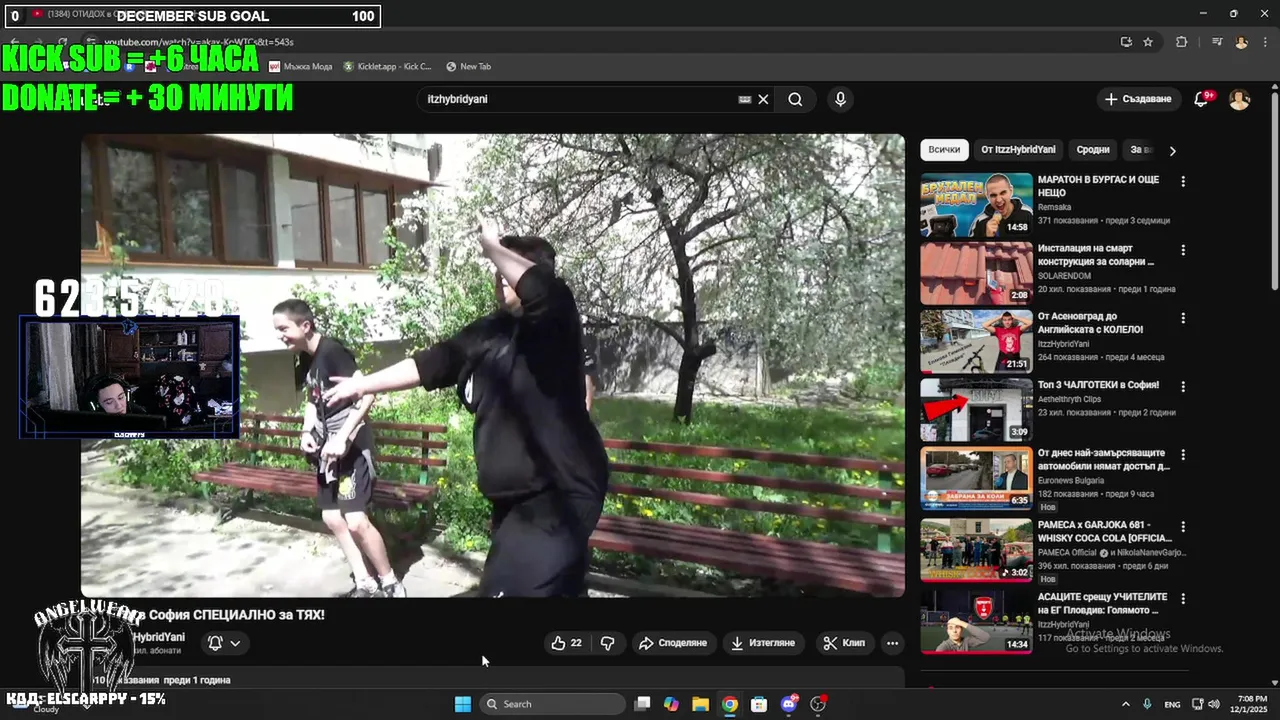Image resolution: width=1280 pixels, height=720 pixels.
Task: Open options for АСАЦИТЕ срещу УЧИТЕЛИТЕ video
Action: point(1183,598)
